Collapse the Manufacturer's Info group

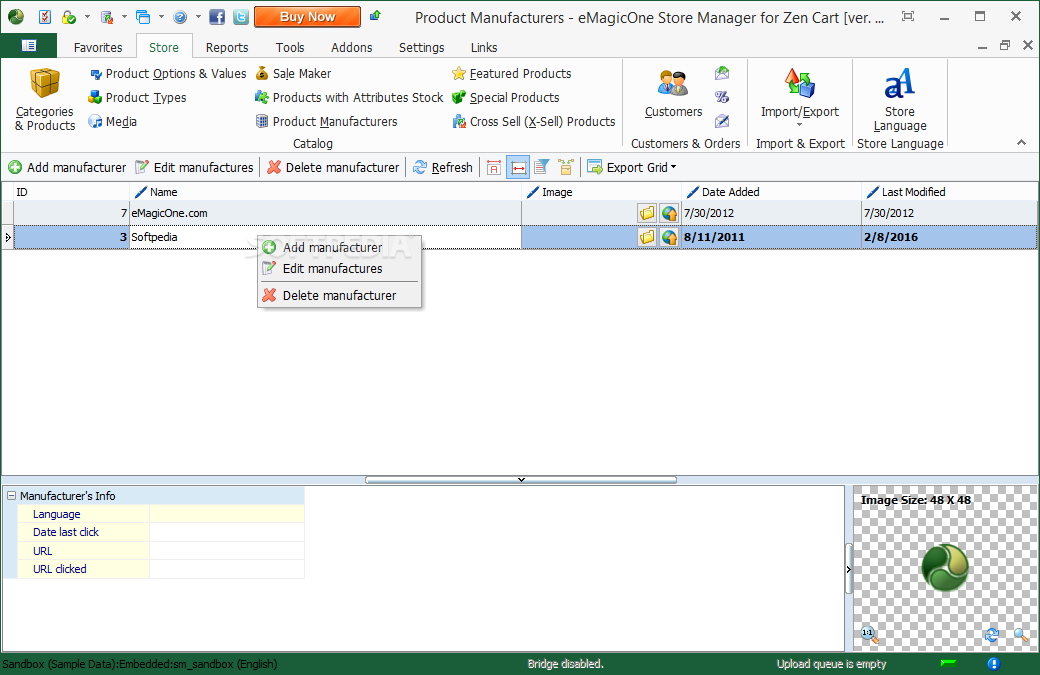[11, 495]
